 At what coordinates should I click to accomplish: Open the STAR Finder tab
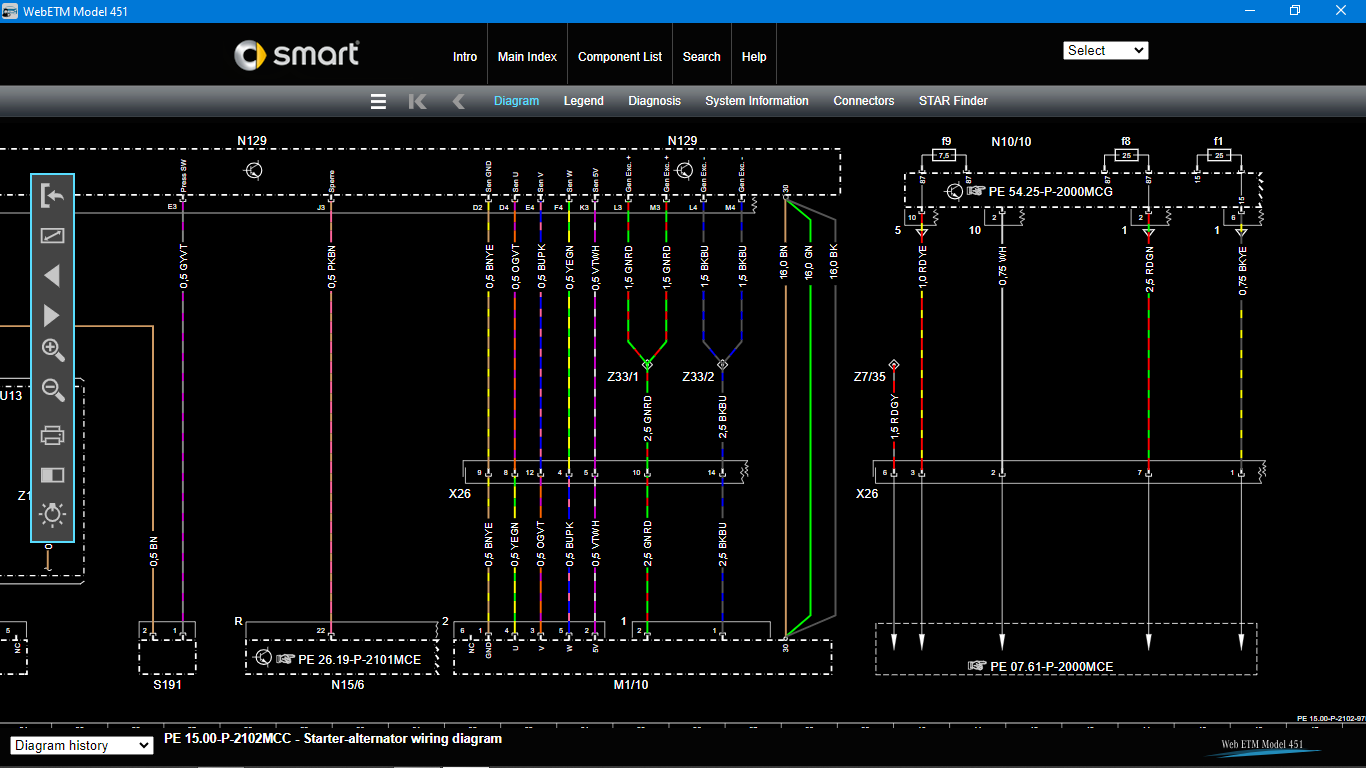tap(953, 101)
